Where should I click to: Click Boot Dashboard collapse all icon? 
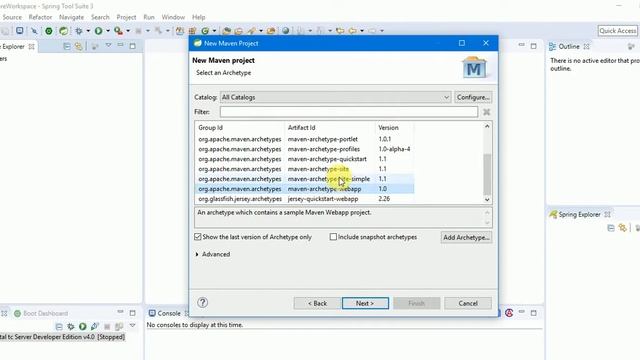(x=59, y=327)
